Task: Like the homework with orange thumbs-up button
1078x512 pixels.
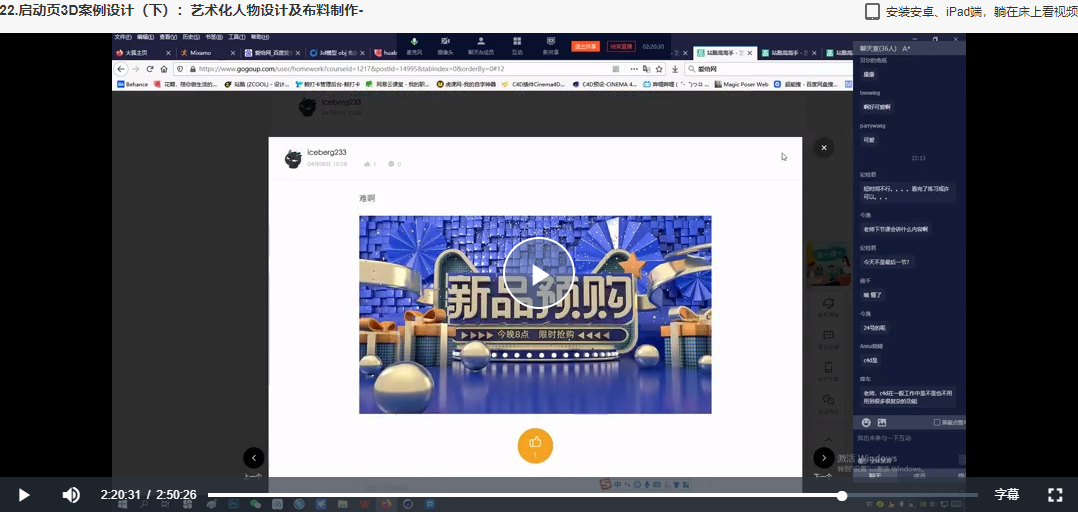Action: [x=535, y=445]
